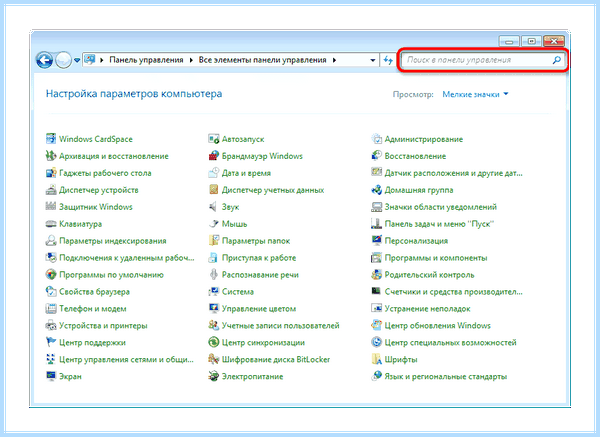Expand arrow after Все элементы панели управления
Screen dimensions: 600x437
tap(334, 60)
